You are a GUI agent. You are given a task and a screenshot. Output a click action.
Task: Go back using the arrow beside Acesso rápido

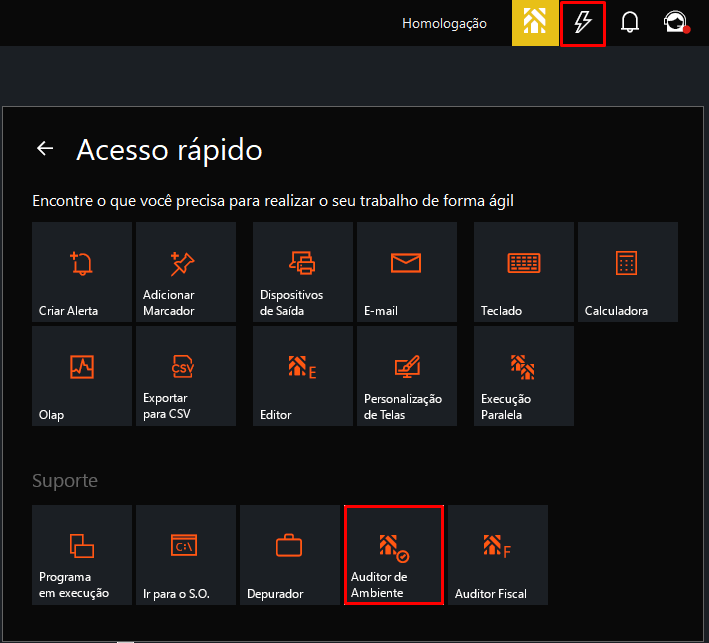pyautogui.click(x=45, y=149)
